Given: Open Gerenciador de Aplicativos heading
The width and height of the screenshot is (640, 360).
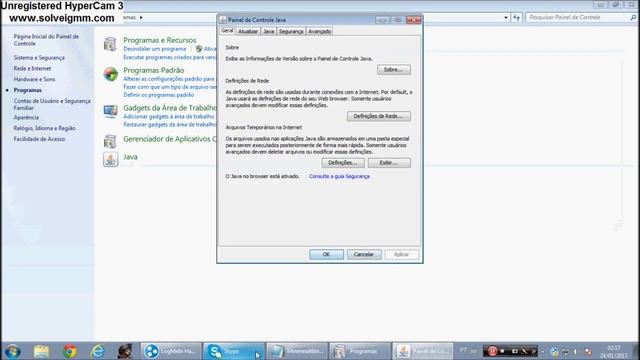Looking at the screenshot, I should 170,139.
